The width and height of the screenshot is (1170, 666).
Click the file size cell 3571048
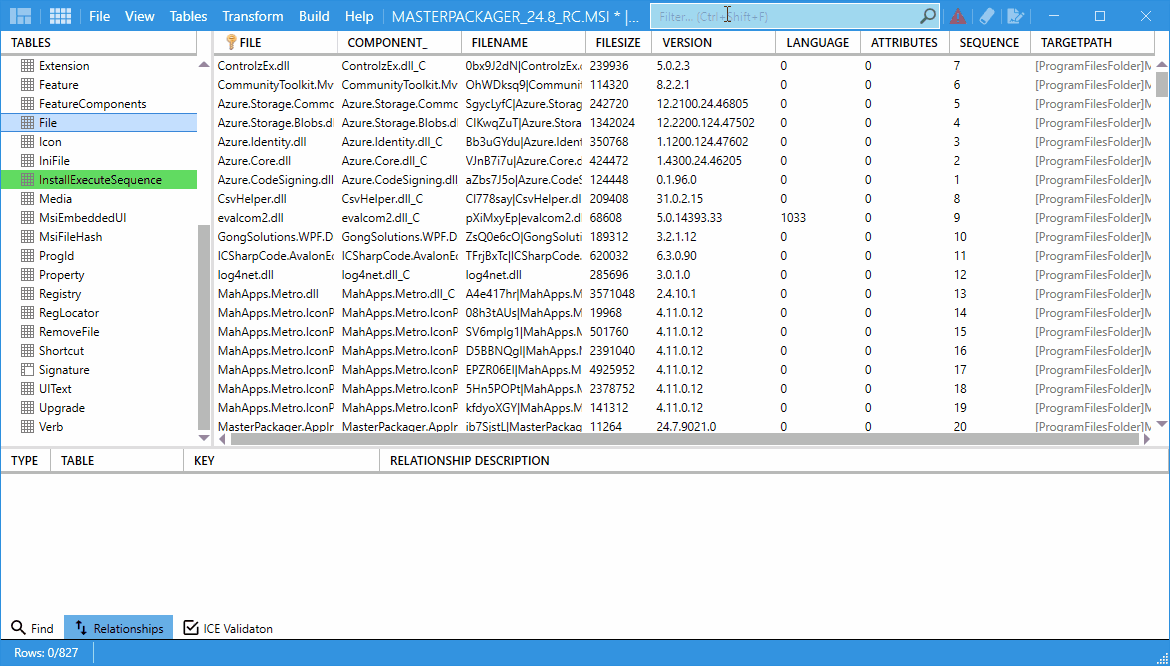tap(618, 294)
